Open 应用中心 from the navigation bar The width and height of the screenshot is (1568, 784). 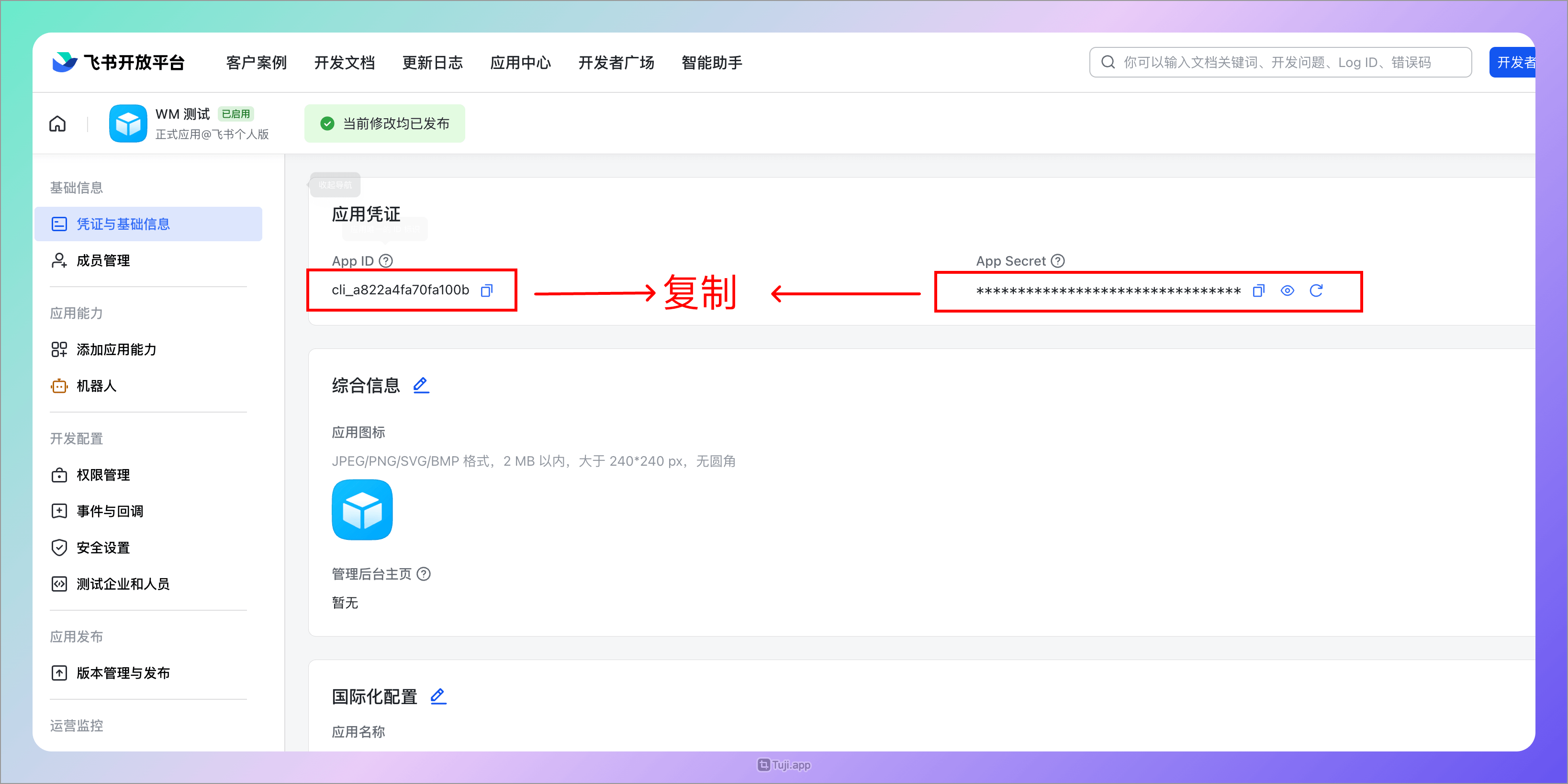click(520, 62)
